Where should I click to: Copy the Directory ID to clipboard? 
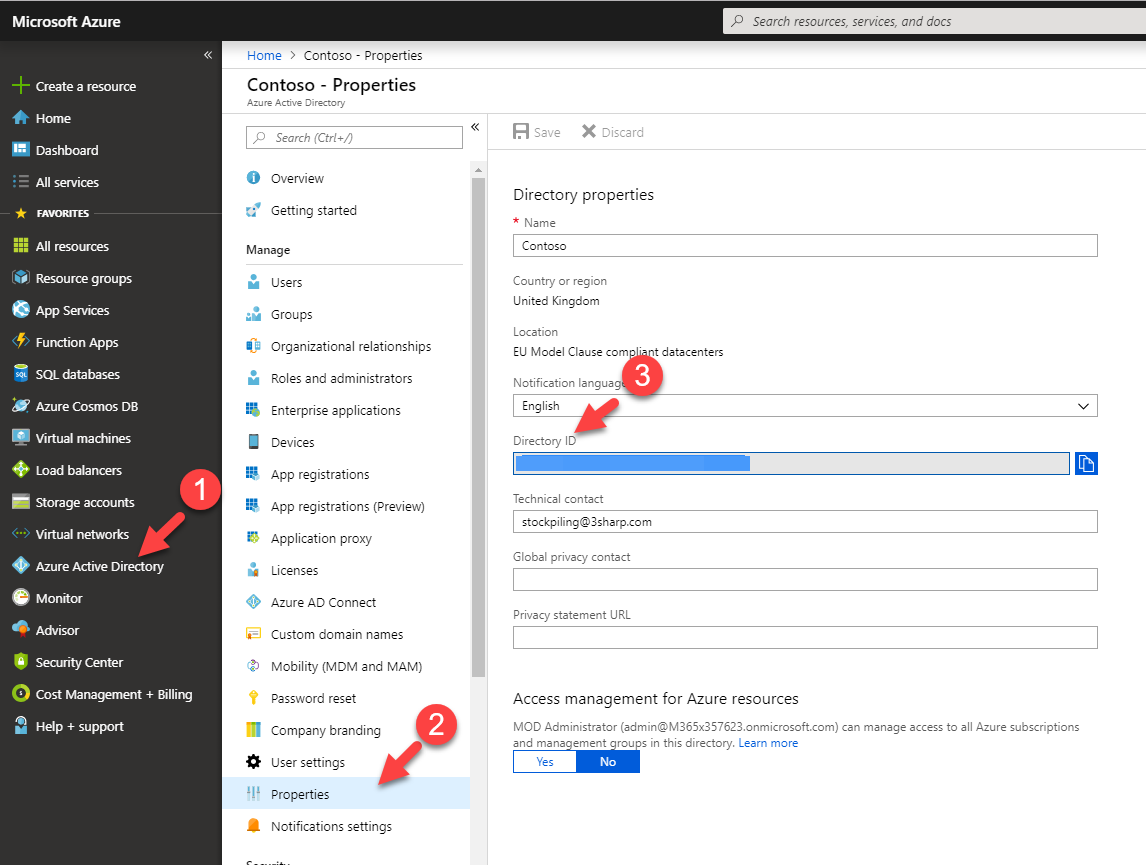point(1086,463)
